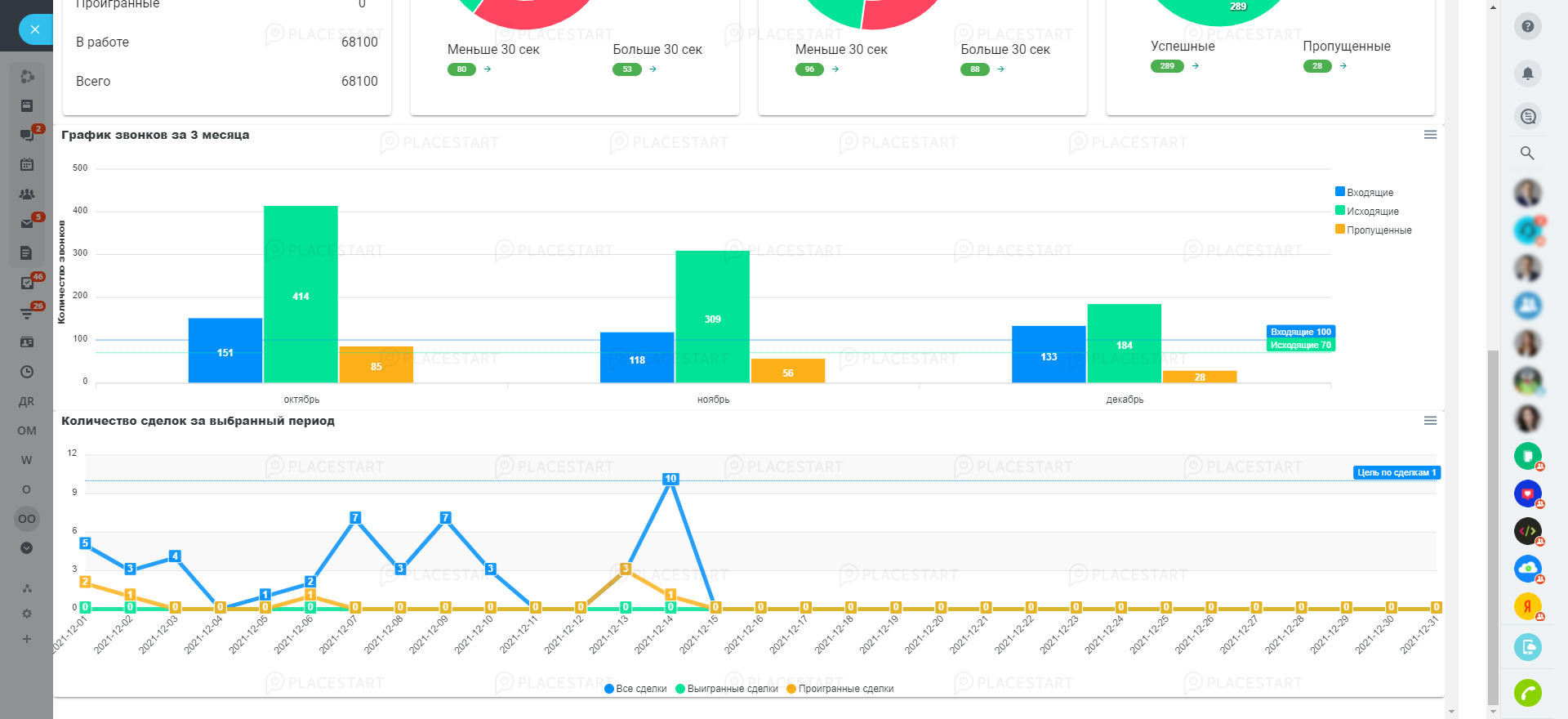Open the hamburger menu of the calls chart
This screenshot has height=719, width=1568.
(1430, 135)
